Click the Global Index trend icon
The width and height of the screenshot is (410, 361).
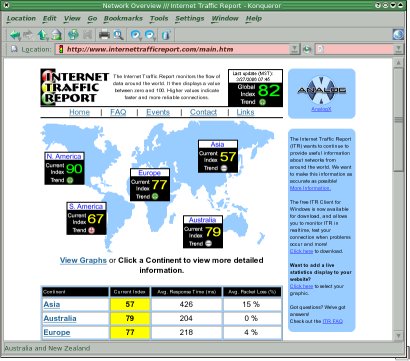[262, 102]
